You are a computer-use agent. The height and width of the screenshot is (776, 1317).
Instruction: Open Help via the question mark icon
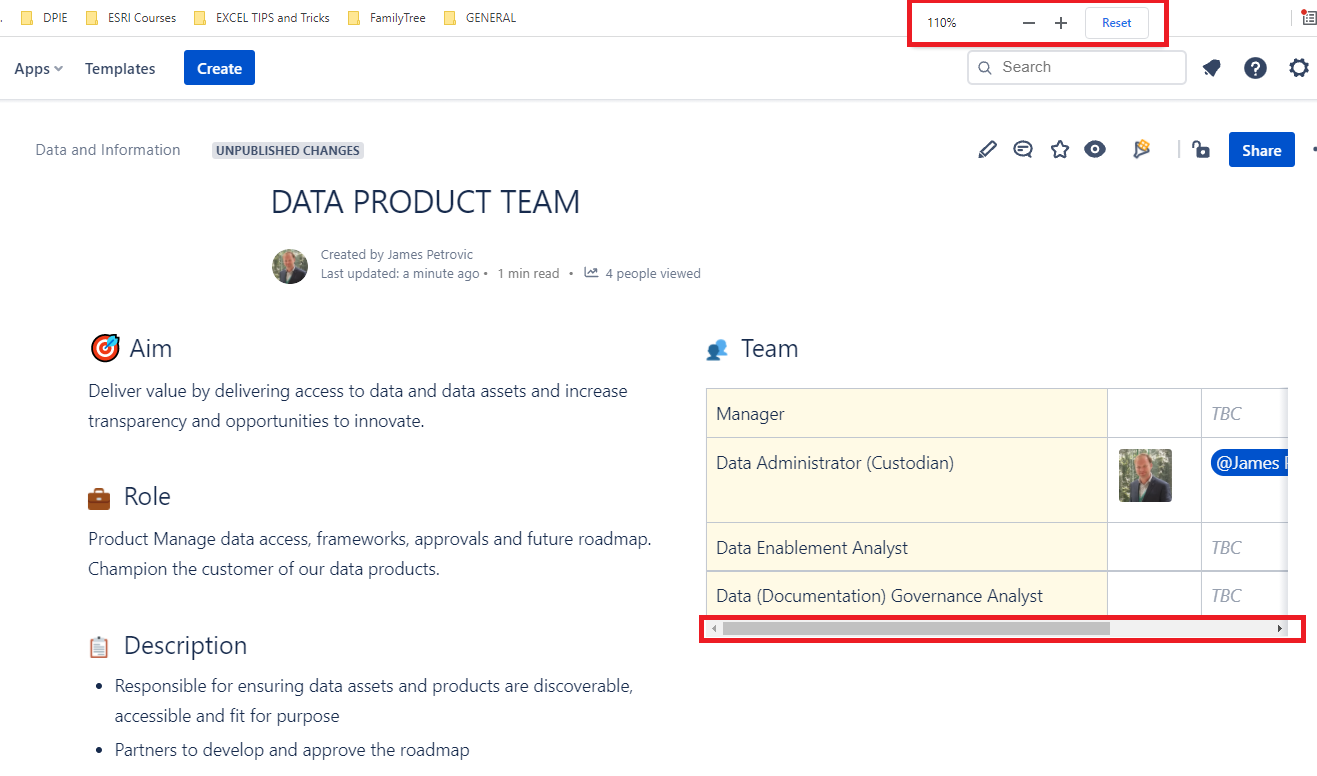pyautogui.click(x=1255, y=67)
